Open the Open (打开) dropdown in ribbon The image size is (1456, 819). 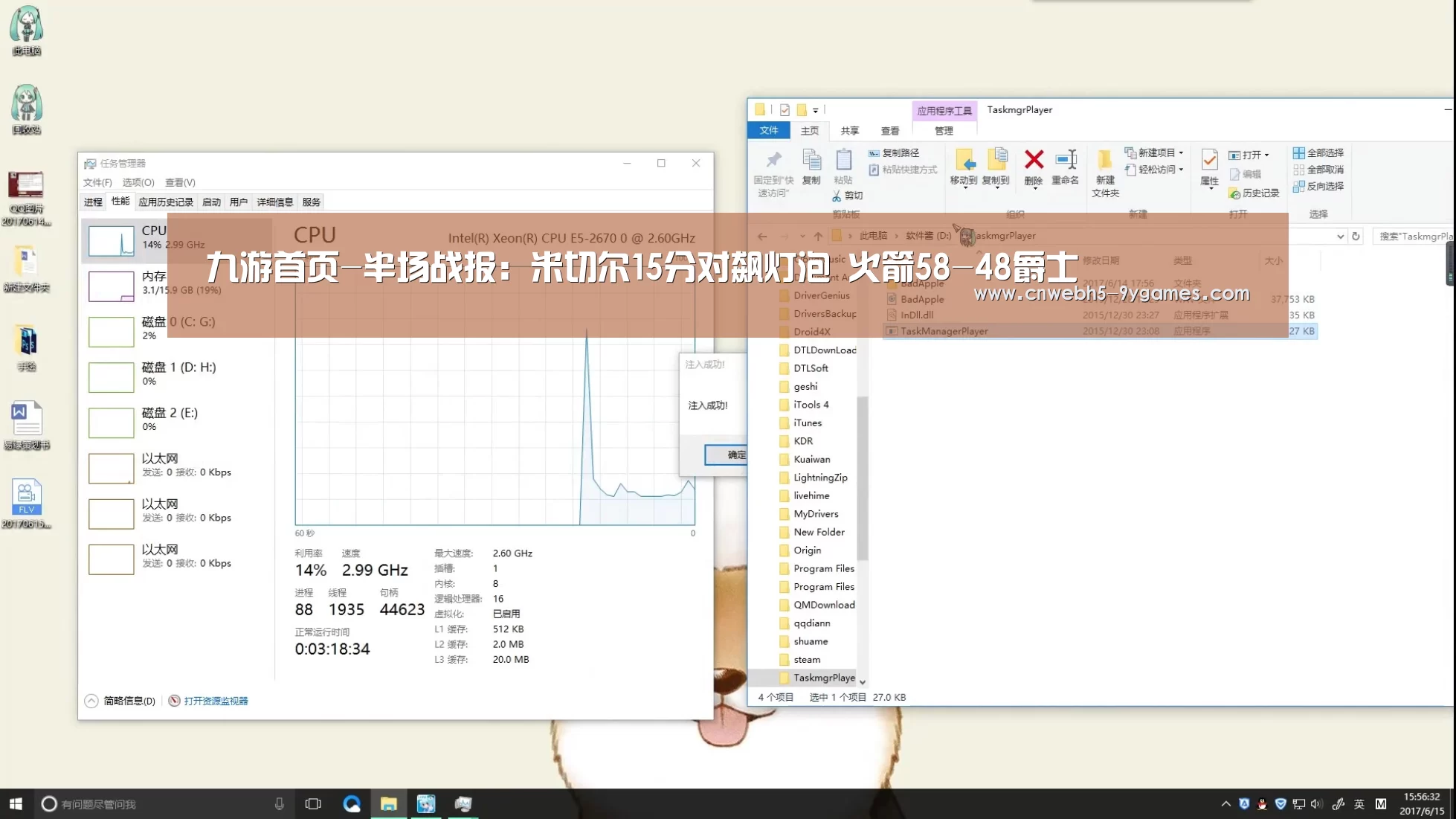click(x=1249, y=155)
